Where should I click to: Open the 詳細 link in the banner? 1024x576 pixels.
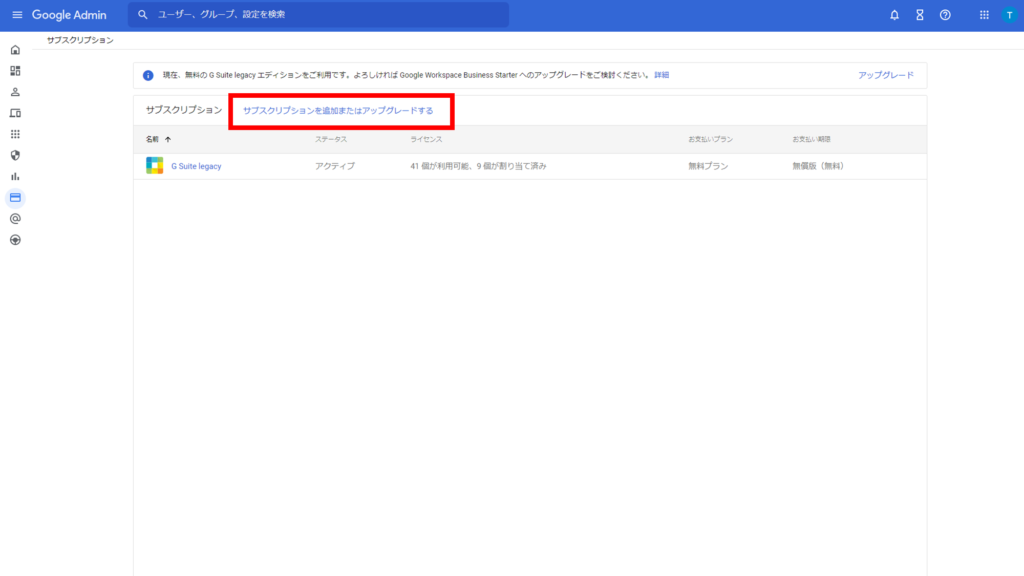pyautogui.click(x=662, y=75)
